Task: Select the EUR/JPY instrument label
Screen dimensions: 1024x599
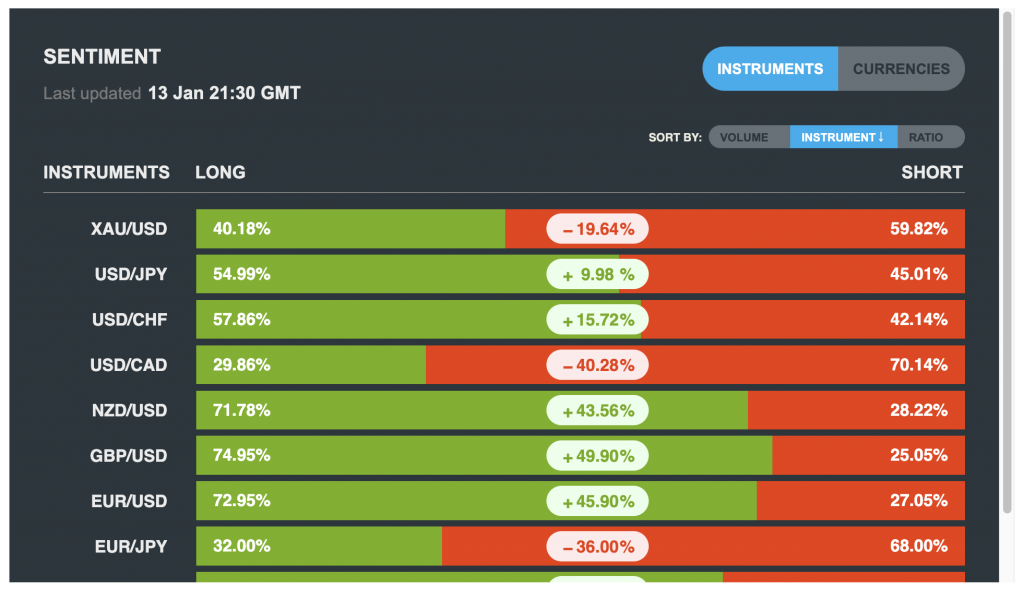Action: tap(131, 547)
